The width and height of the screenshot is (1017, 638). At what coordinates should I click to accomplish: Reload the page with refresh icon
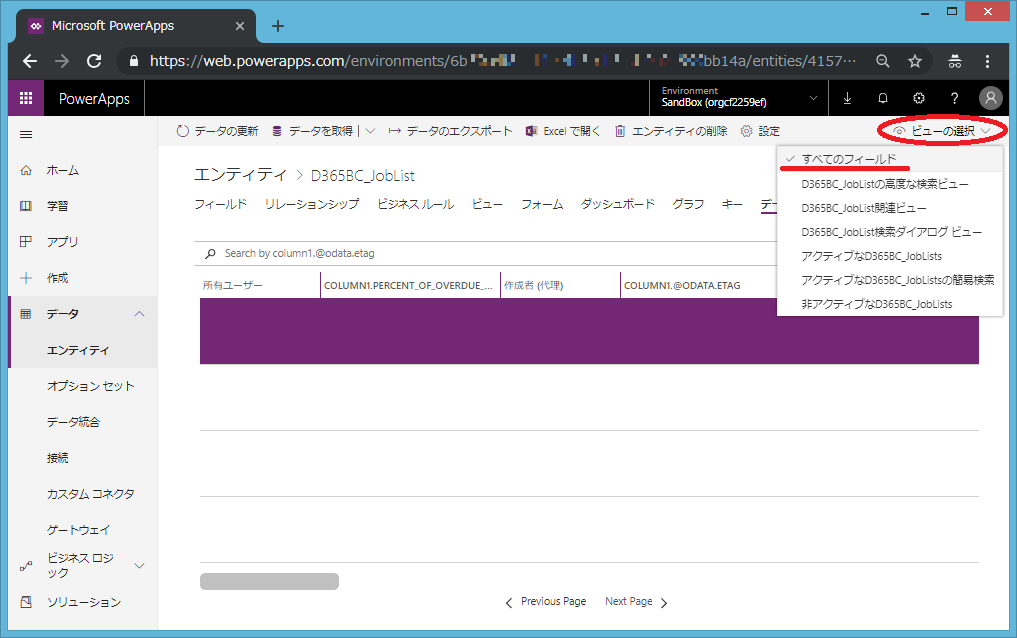tap(94, 61)
